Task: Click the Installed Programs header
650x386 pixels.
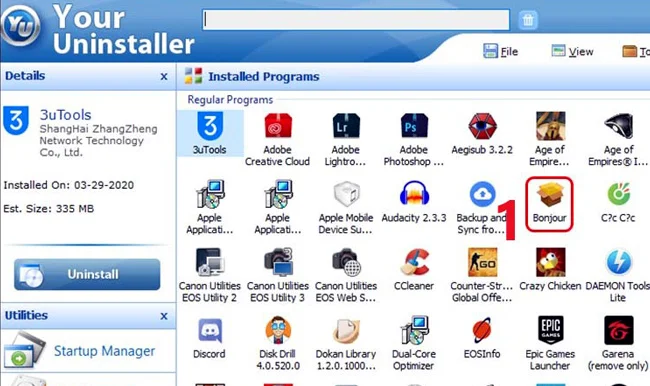Action: click(264, 76)
